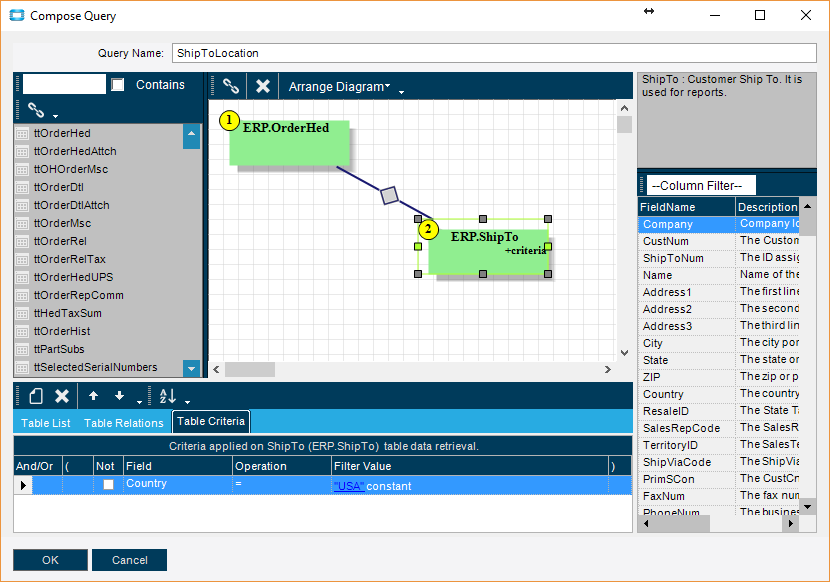Switch to the Table Relations tab
The width and height of the screenshot is (830, 582).
[x=123, y=423]
